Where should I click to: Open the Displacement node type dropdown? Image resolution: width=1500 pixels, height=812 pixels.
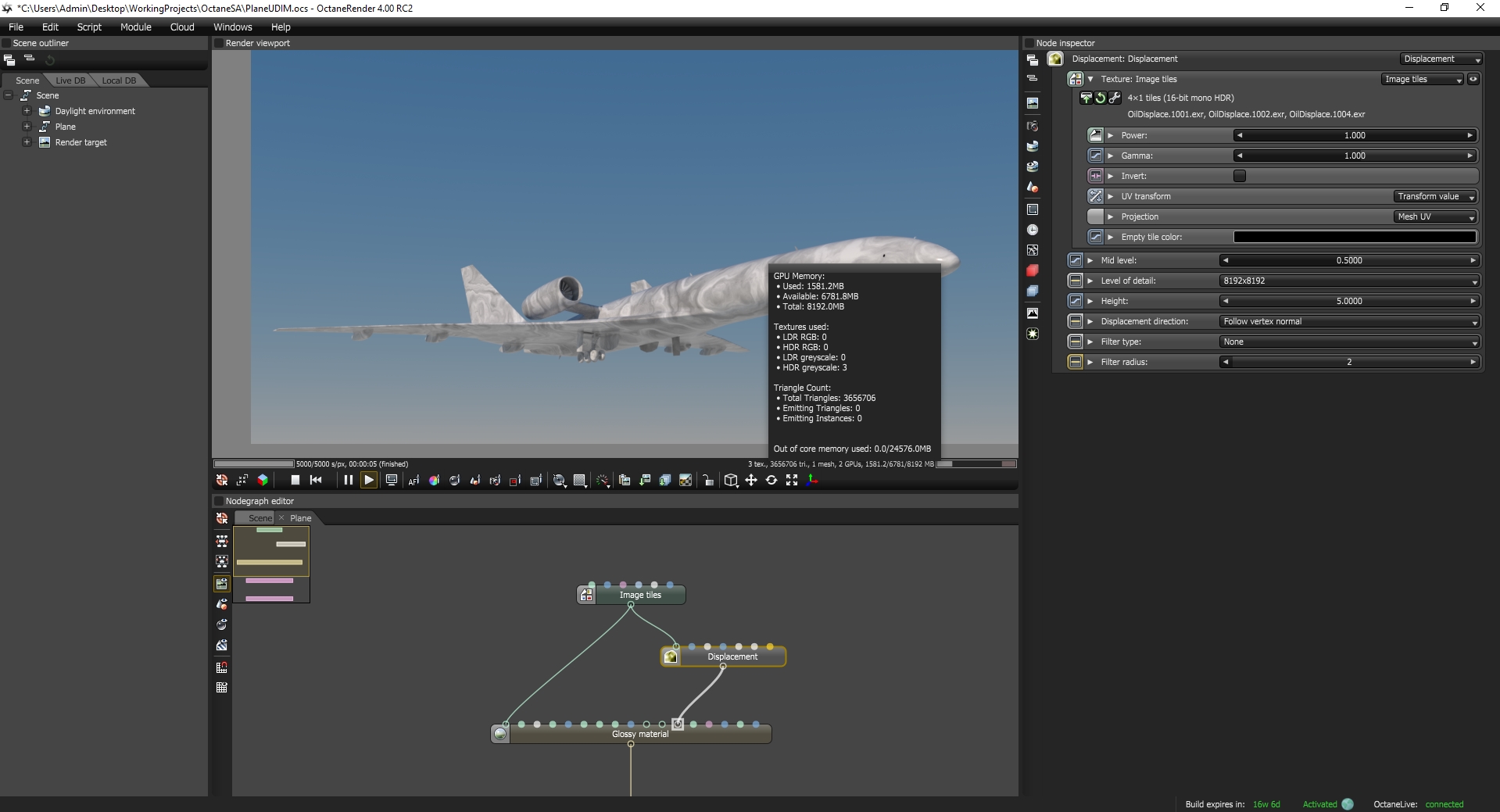click(1441, 59)
